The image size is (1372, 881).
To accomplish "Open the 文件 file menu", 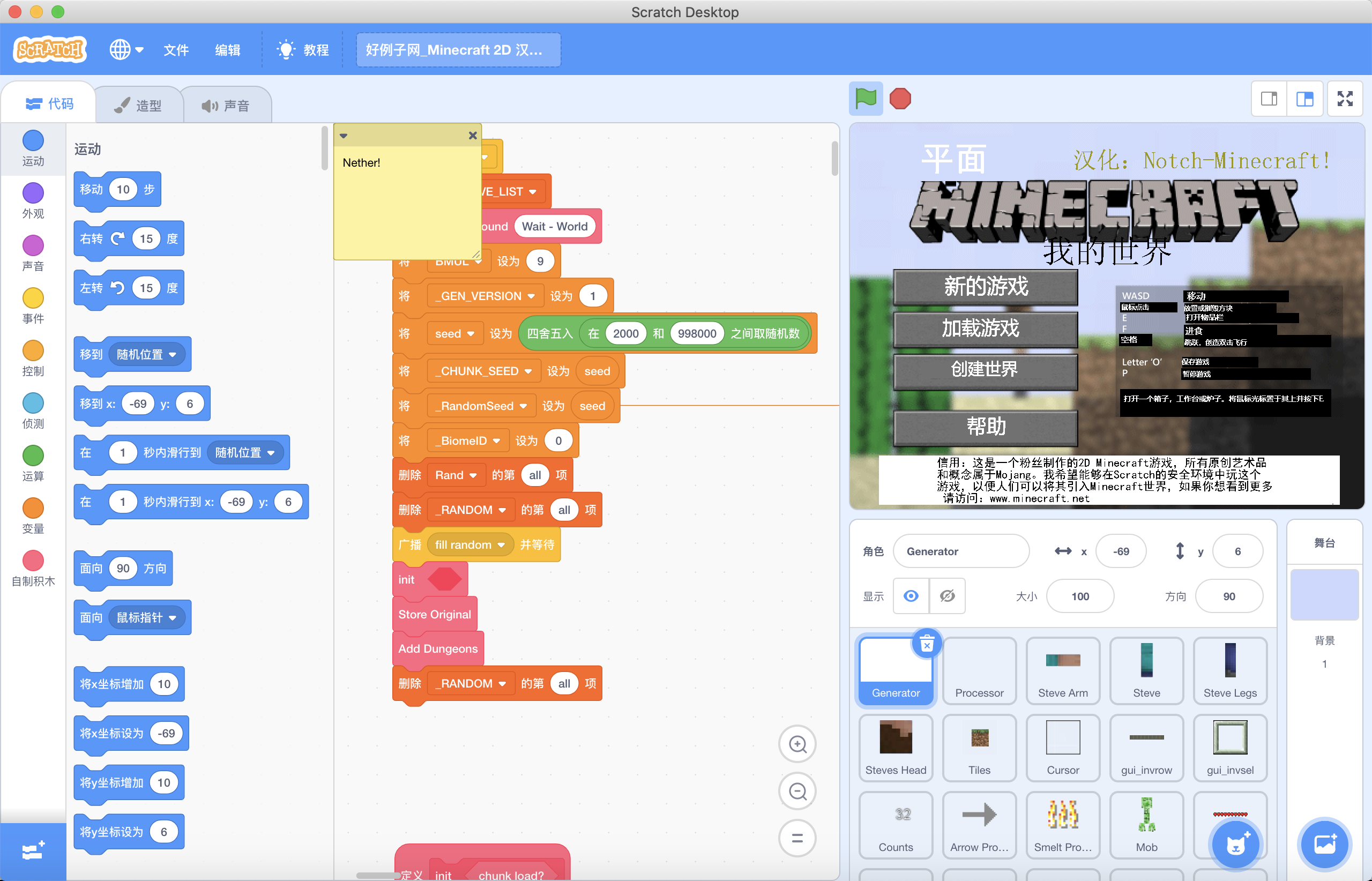I will tap(176, 50).
